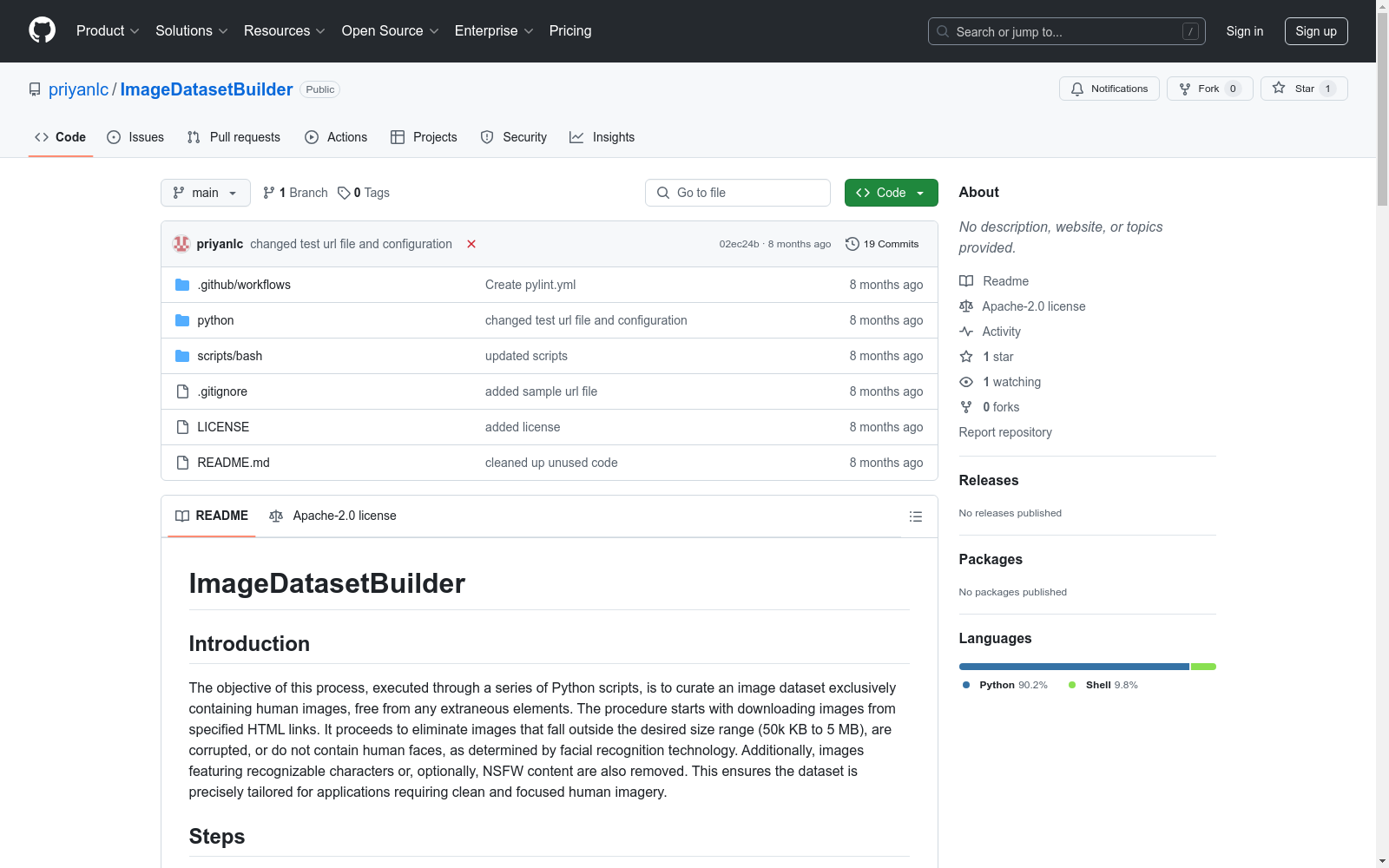Open the 'cleaned up unused code' commit message

click(x=551, y=463)
